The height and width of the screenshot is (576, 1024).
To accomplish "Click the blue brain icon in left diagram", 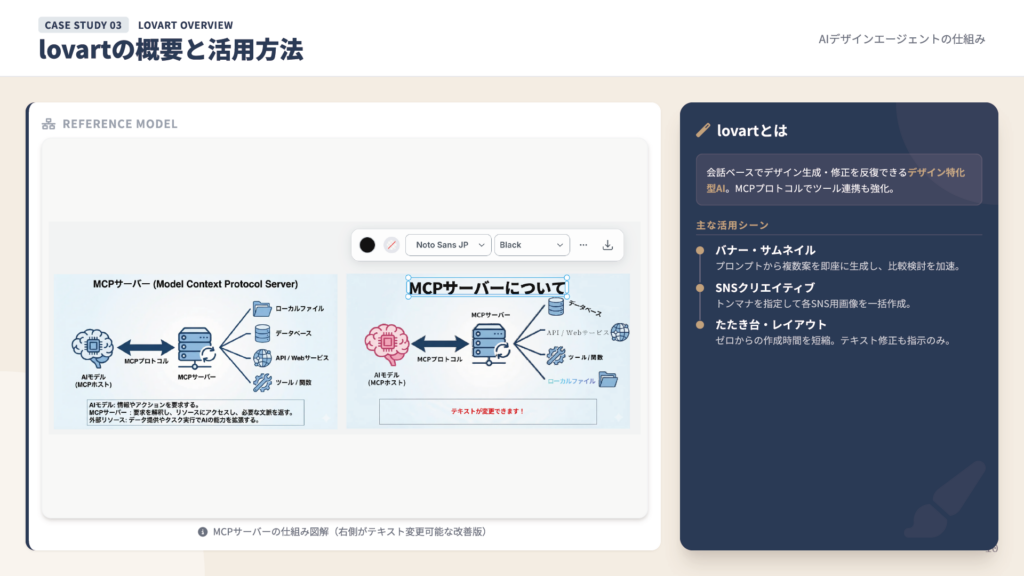I will tap(93, 348).
